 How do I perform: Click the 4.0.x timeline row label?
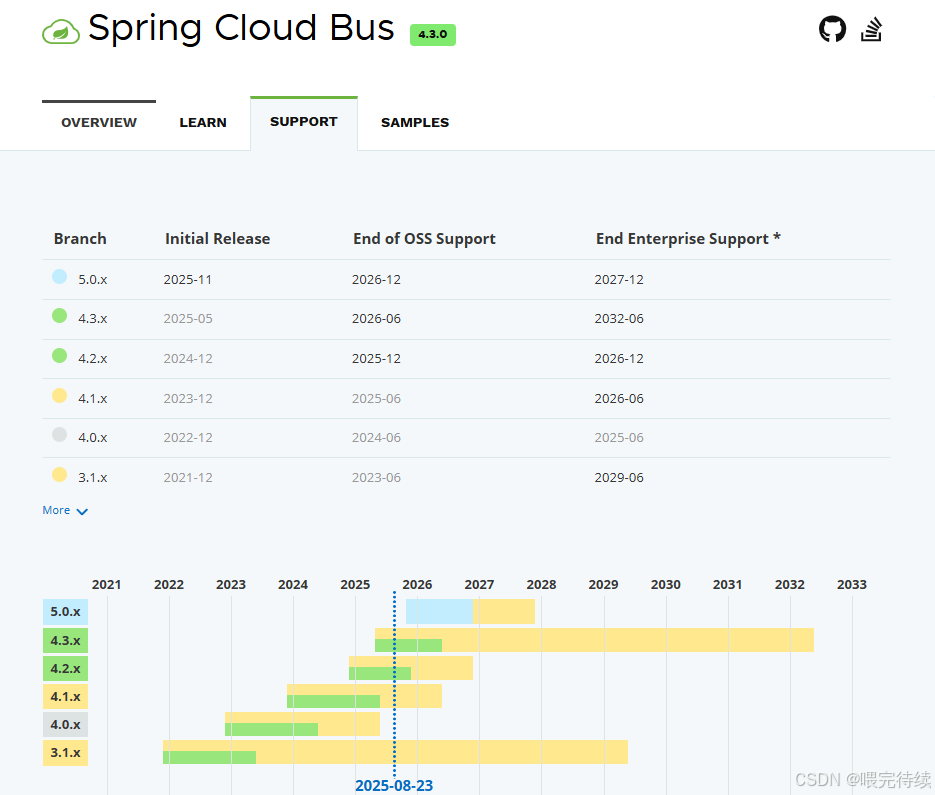pyautogui.click(x=66, y=725)
